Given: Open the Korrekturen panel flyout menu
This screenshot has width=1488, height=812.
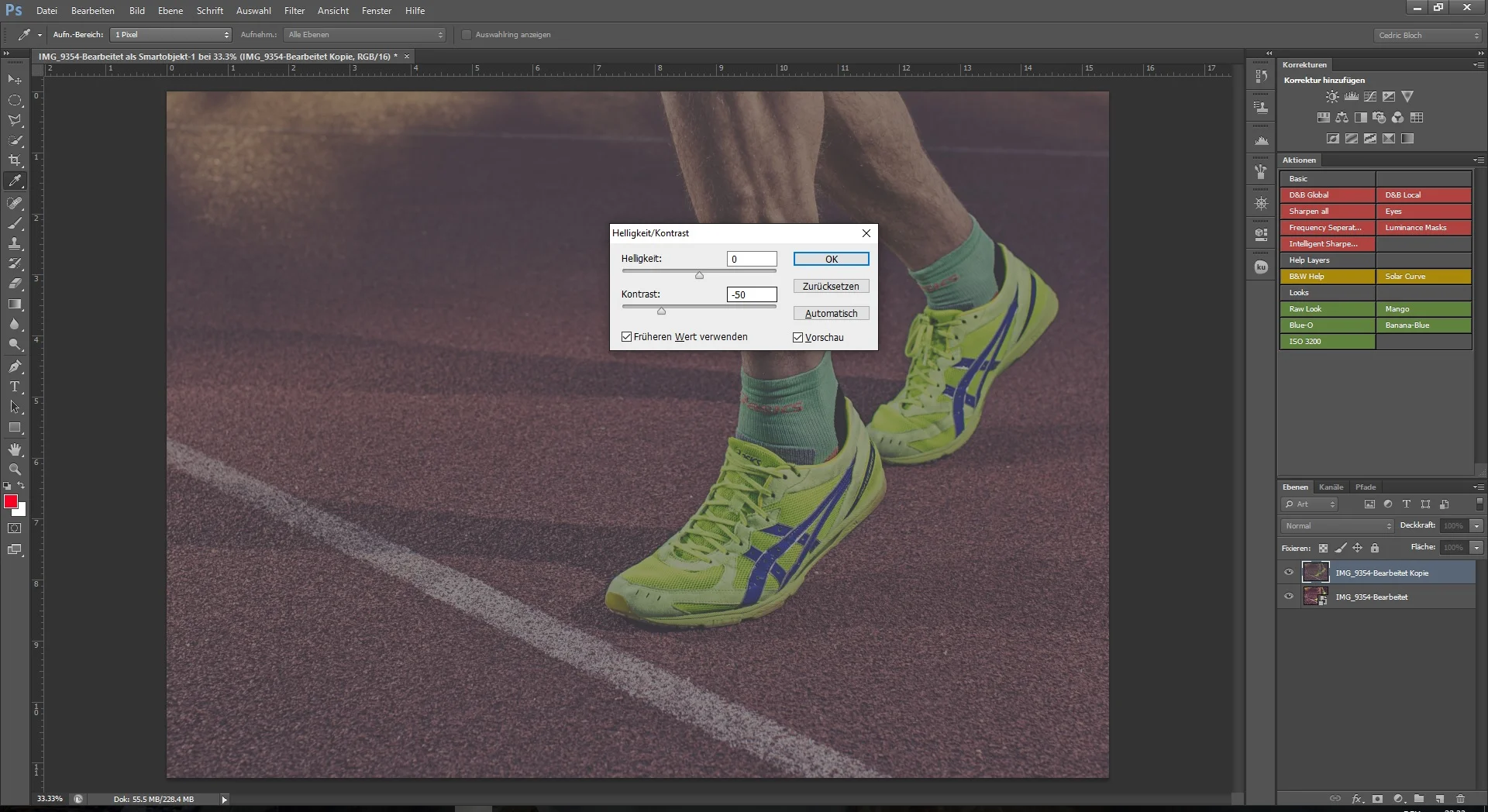Looking at the screenshot, I should [x=1478, y=65].
